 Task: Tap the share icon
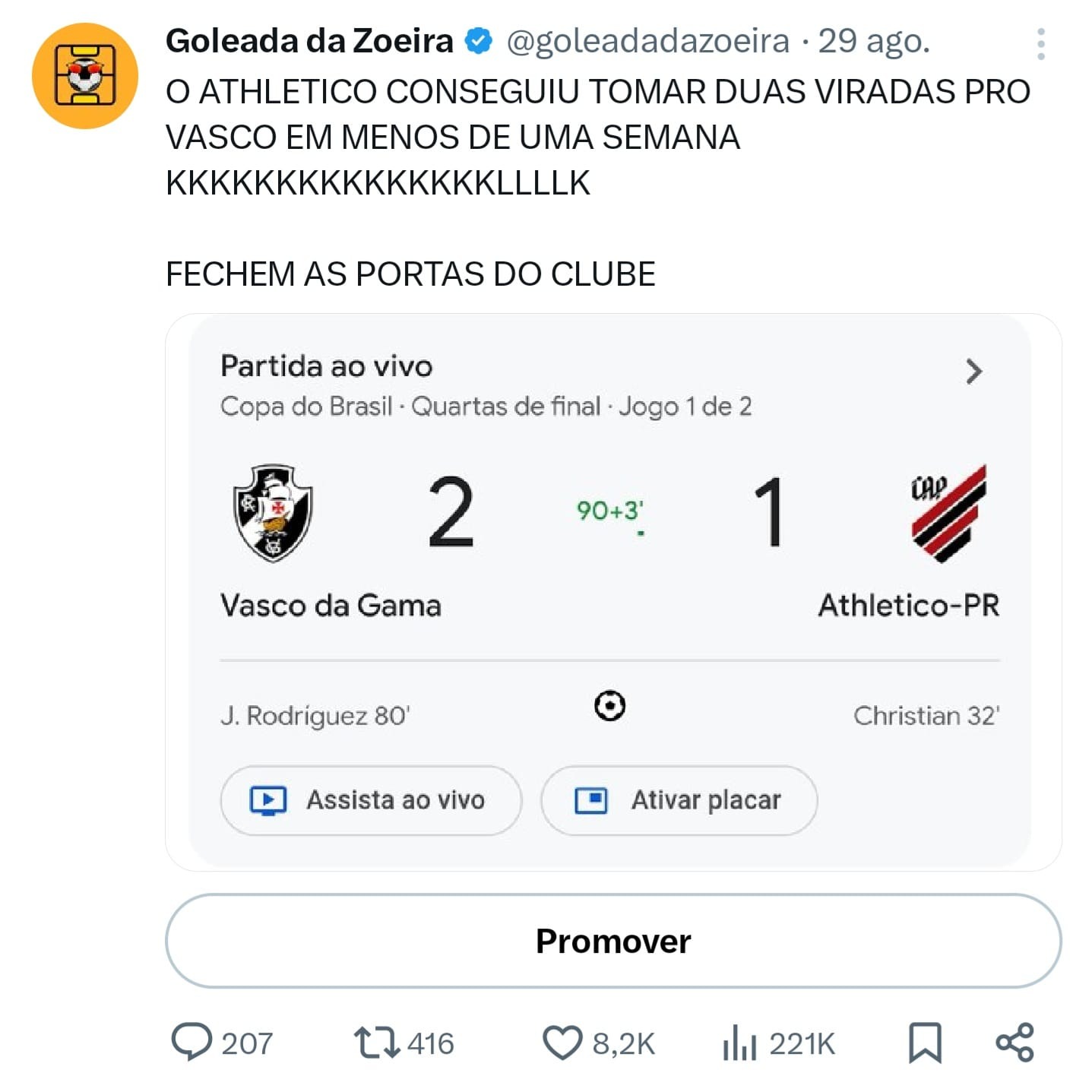point(1014,1042)
